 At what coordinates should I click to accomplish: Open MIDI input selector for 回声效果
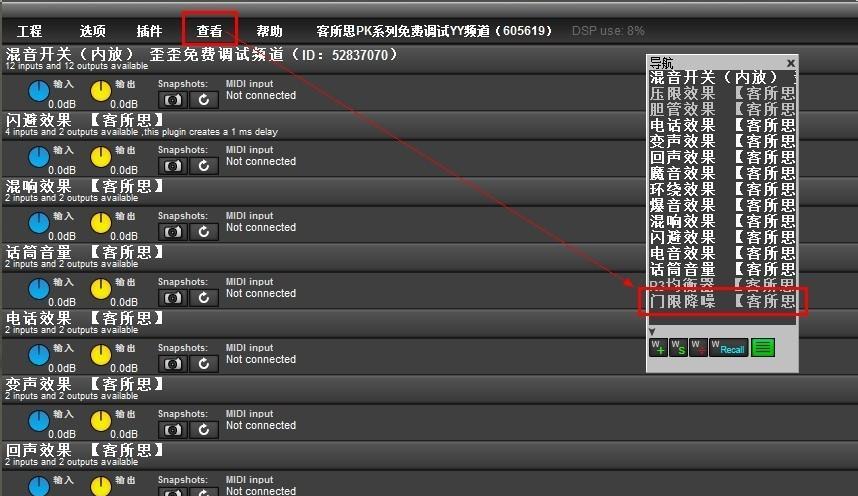pyautogui.click(x=261, y=491)
